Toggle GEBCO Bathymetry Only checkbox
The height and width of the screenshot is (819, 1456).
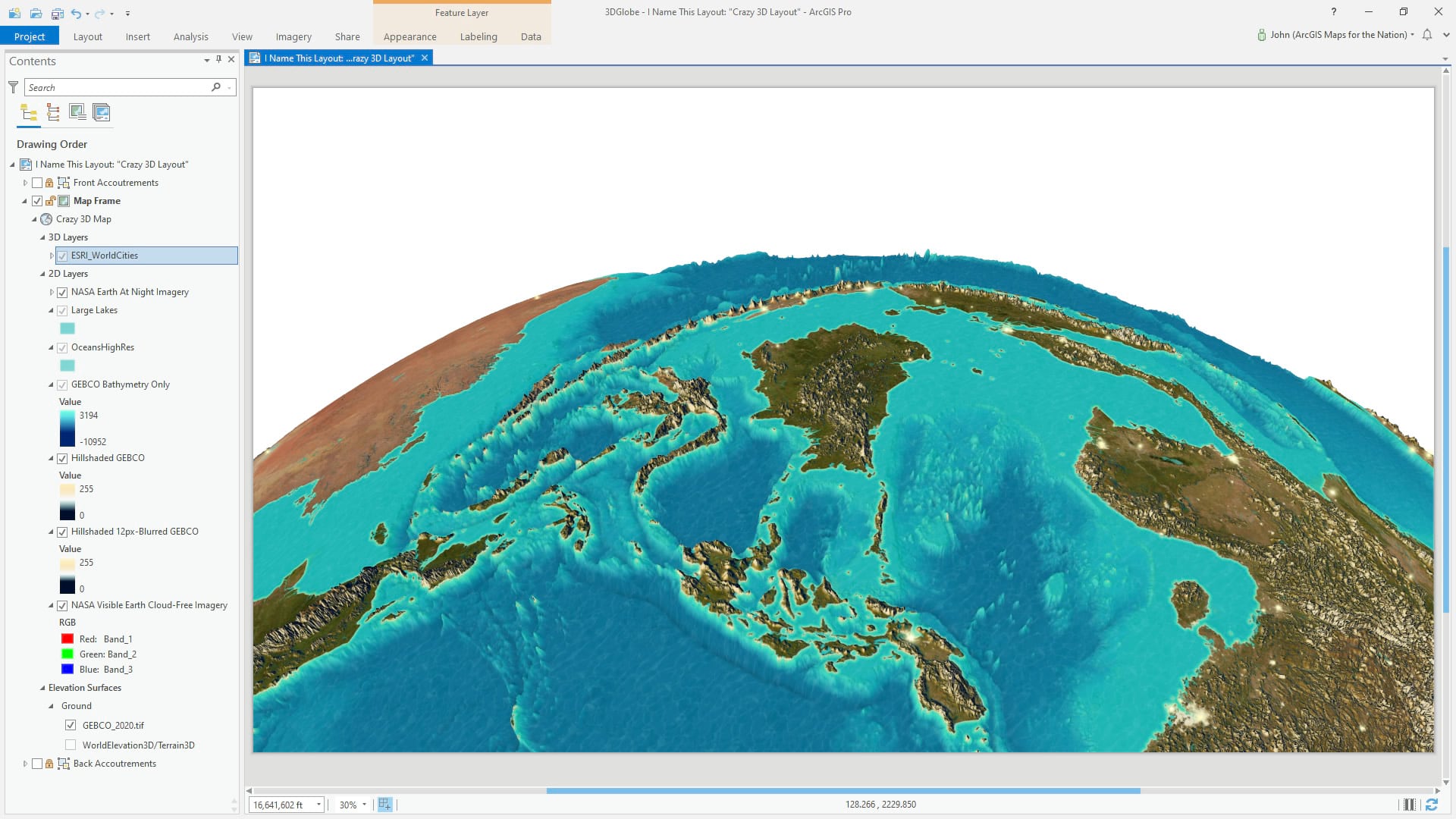pyautogui.click(x=62, y=384)
